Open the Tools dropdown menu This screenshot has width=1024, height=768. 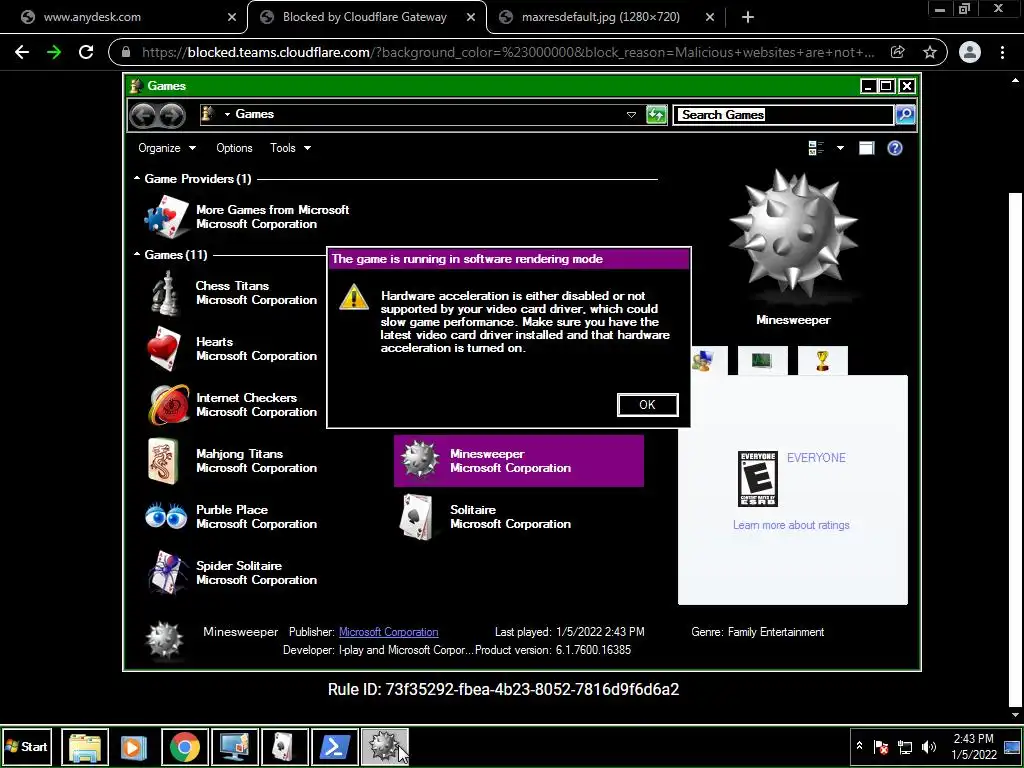click(x=291, y=148)
